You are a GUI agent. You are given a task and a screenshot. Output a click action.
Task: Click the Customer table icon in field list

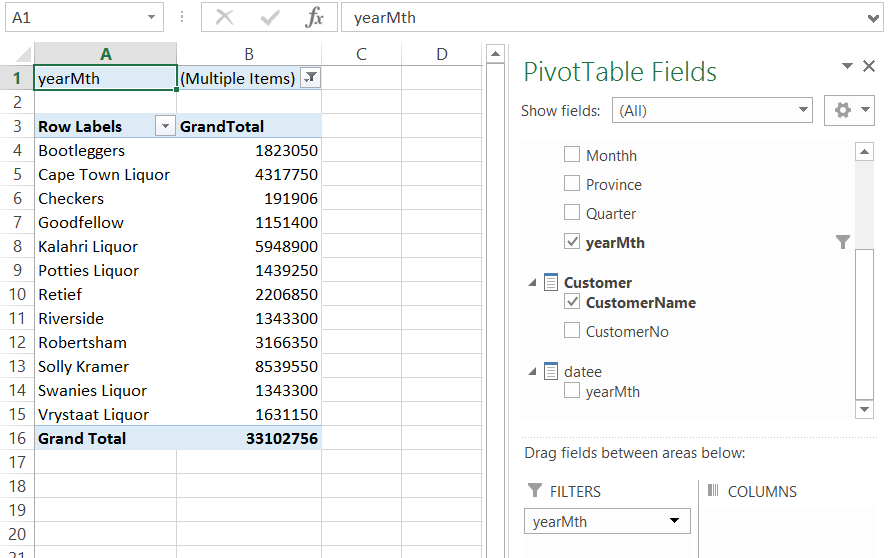tap(550, 283)
